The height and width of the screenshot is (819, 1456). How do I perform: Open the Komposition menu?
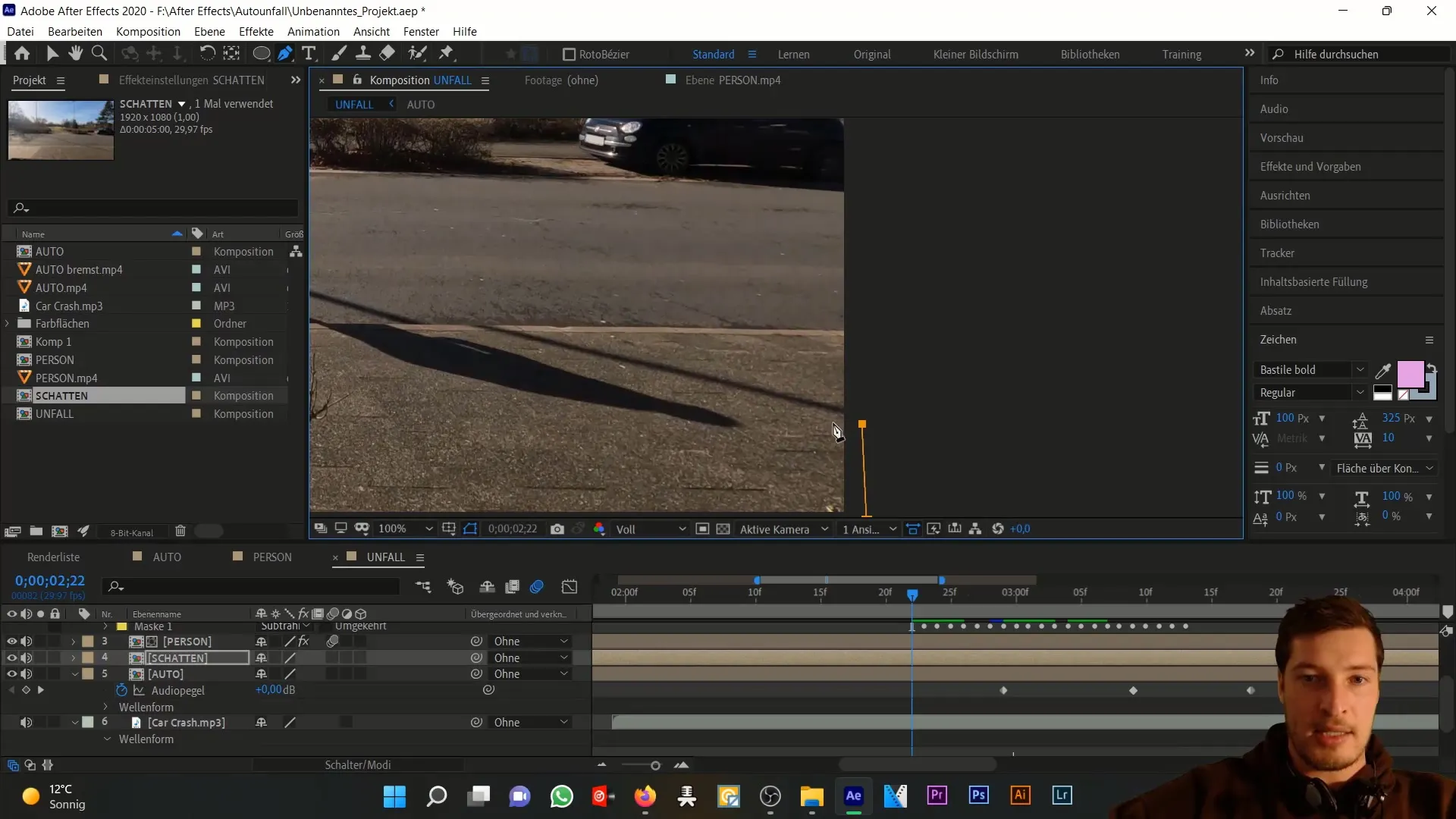pos(148,32)
